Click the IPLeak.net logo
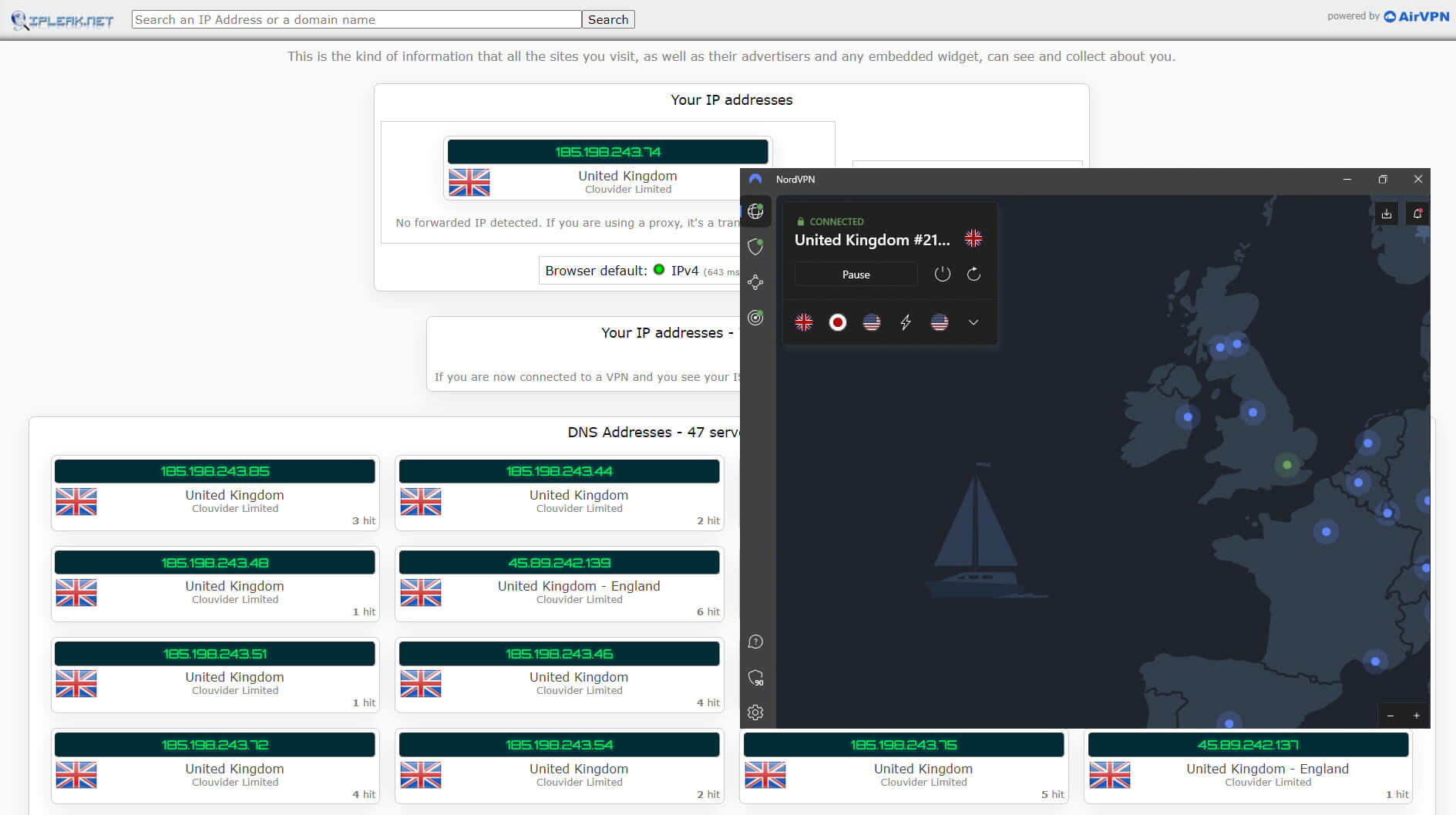1456x815 pixels. pos(62,21)
